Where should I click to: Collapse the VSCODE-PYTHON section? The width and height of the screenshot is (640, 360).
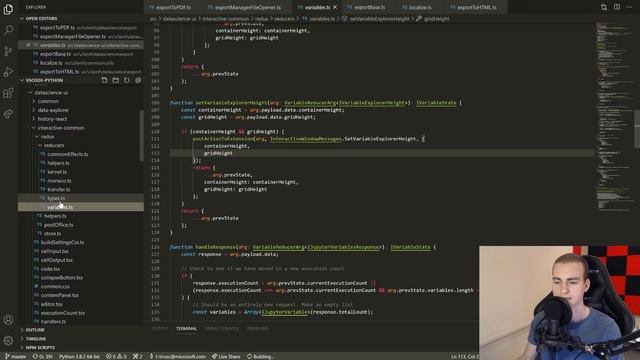(x=44, y=80)
